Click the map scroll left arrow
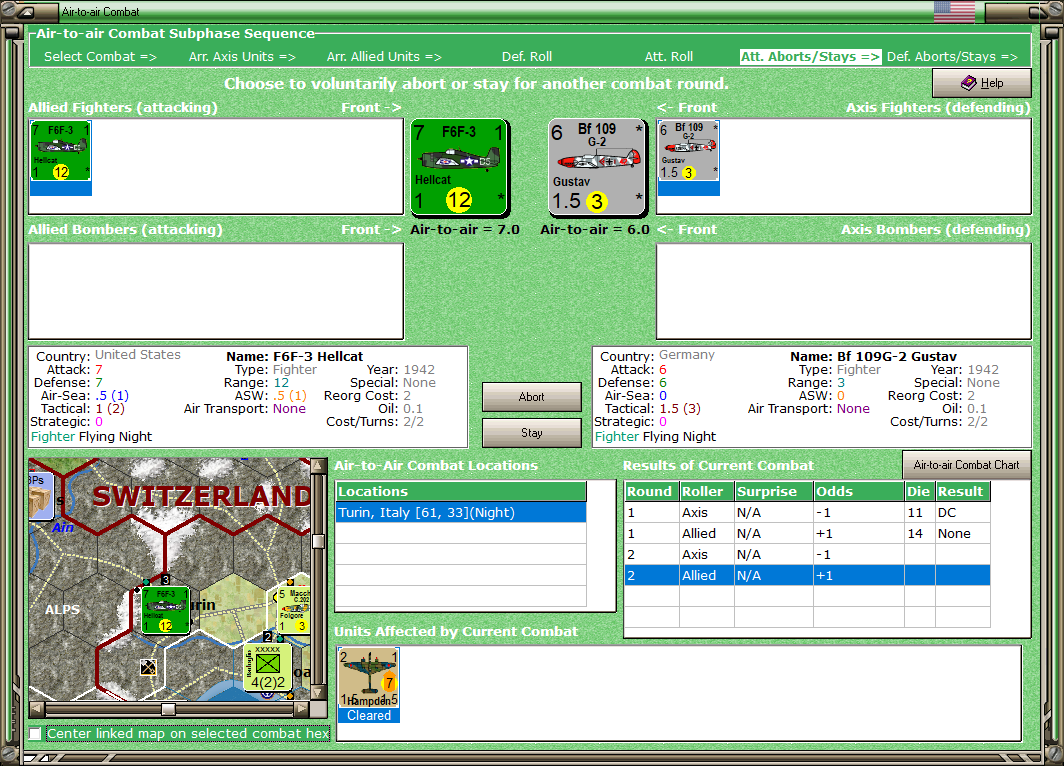This screenshot has height=766, width=1064. point(37,708)
